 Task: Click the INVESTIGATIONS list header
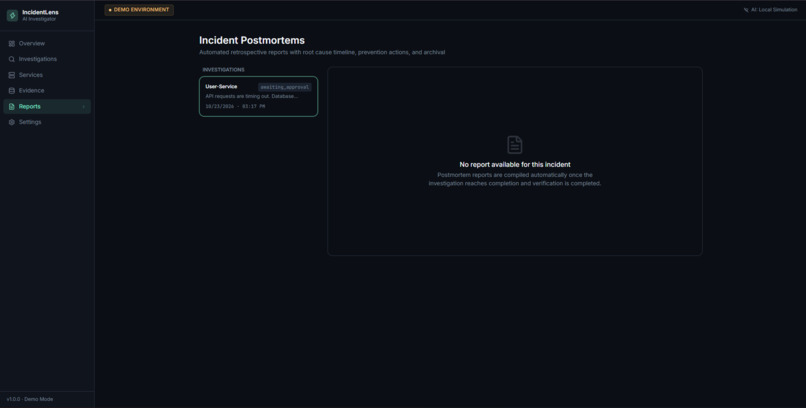[224, 69]
